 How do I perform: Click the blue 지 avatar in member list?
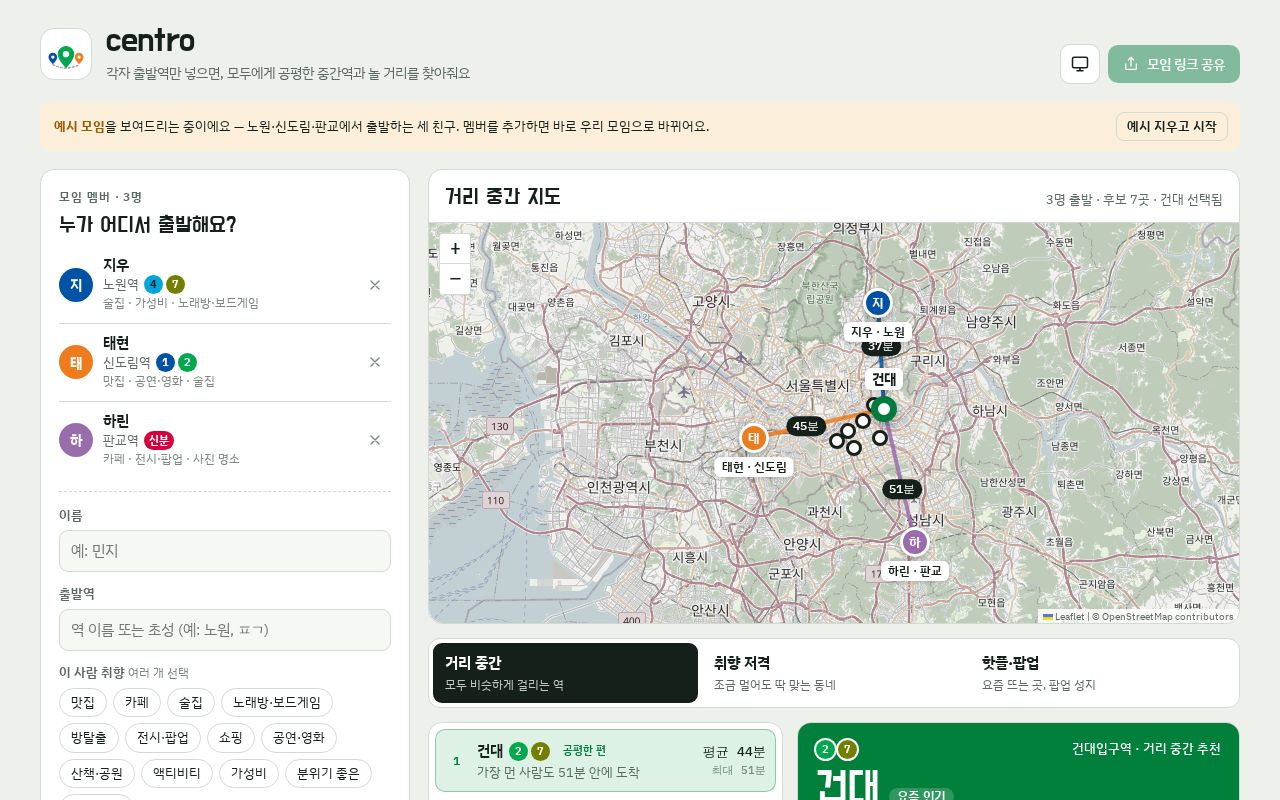click(76, 285)
